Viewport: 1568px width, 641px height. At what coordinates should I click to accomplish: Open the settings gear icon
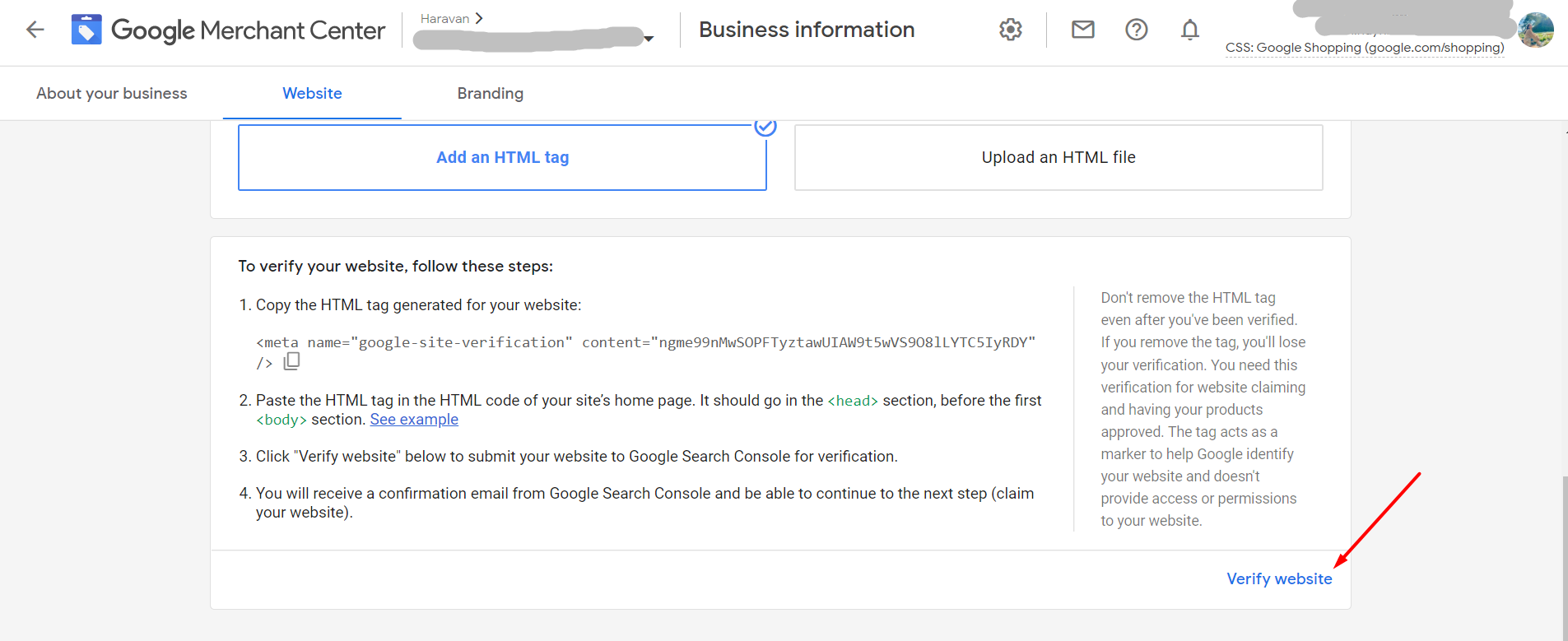click(1010, 30)
